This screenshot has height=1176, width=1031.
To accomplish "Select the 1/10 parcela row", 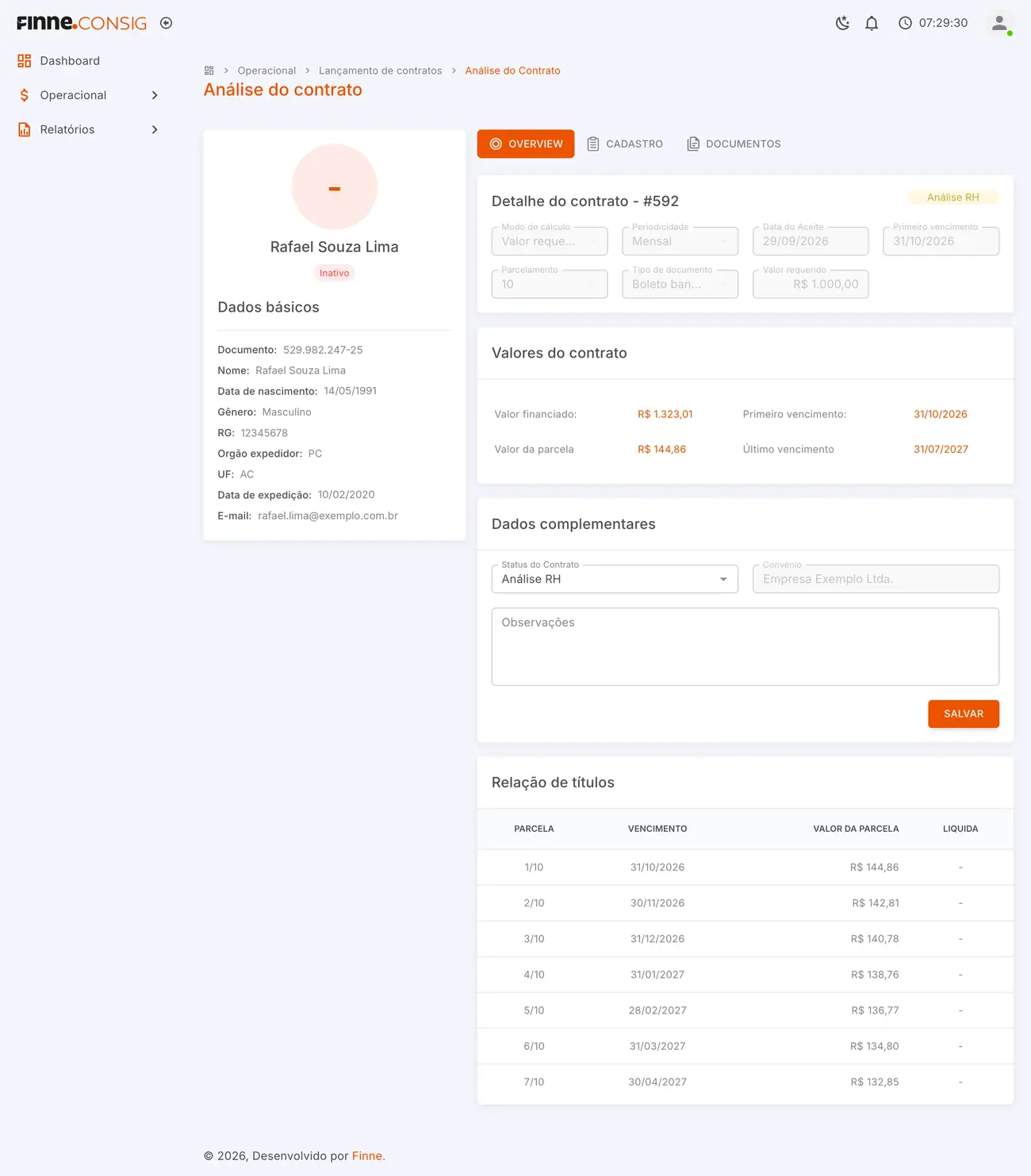I will pyautogui.click(x=745, y=868).
